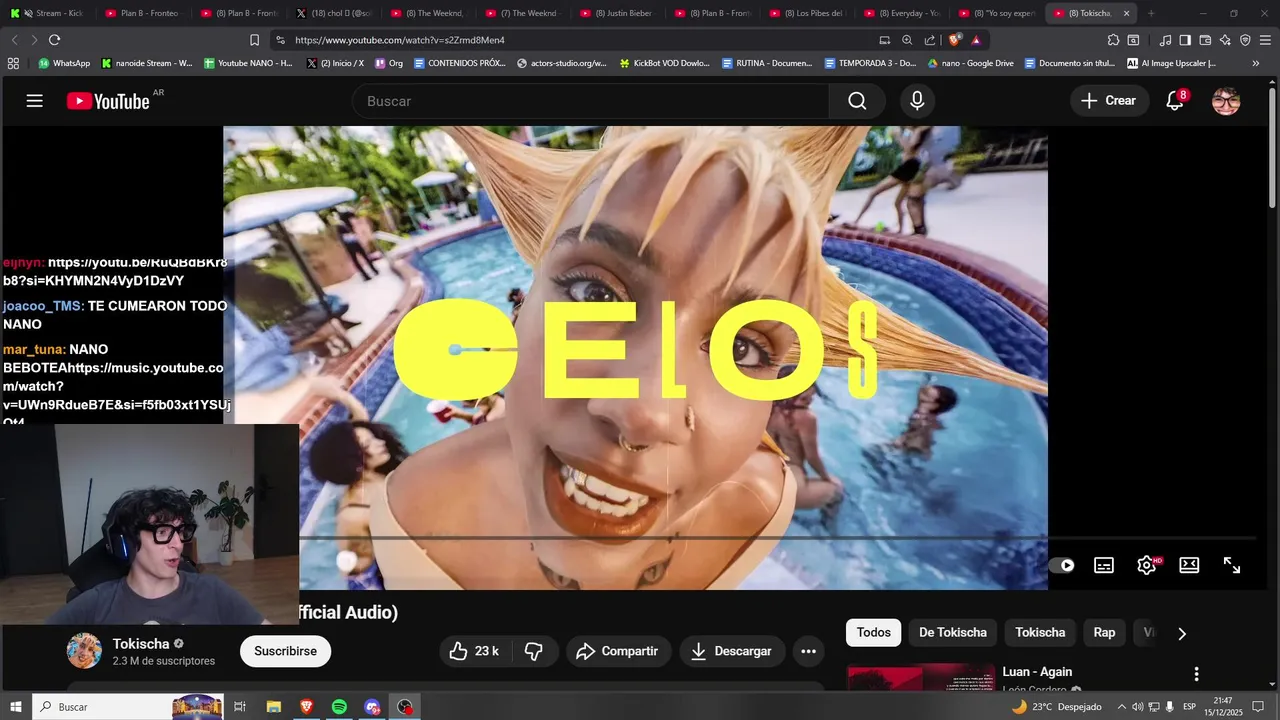Open Task View on the taskbar
Image resolution: width=1280 pixels, height=720 pixels.
point(240,707)
